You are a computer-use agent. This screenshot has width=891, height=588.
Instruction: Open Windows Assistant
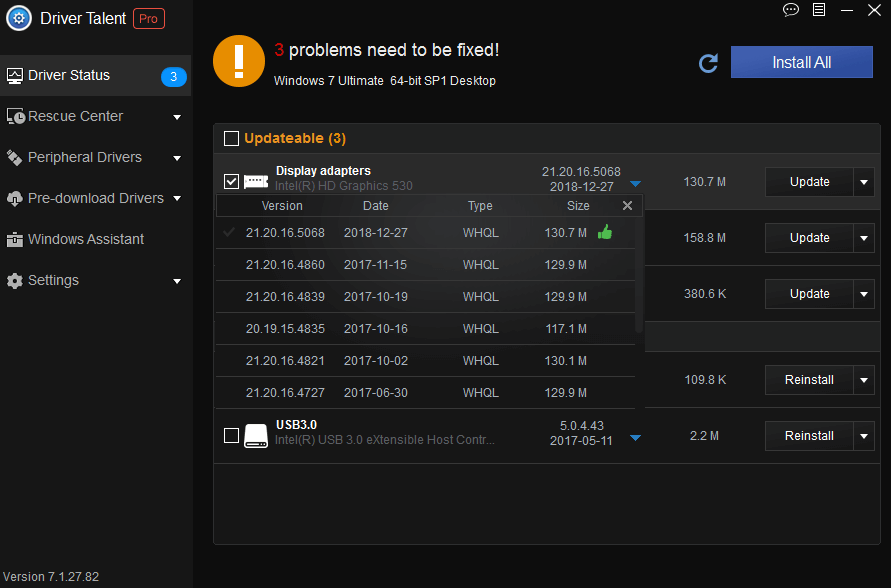pos(95,239)
